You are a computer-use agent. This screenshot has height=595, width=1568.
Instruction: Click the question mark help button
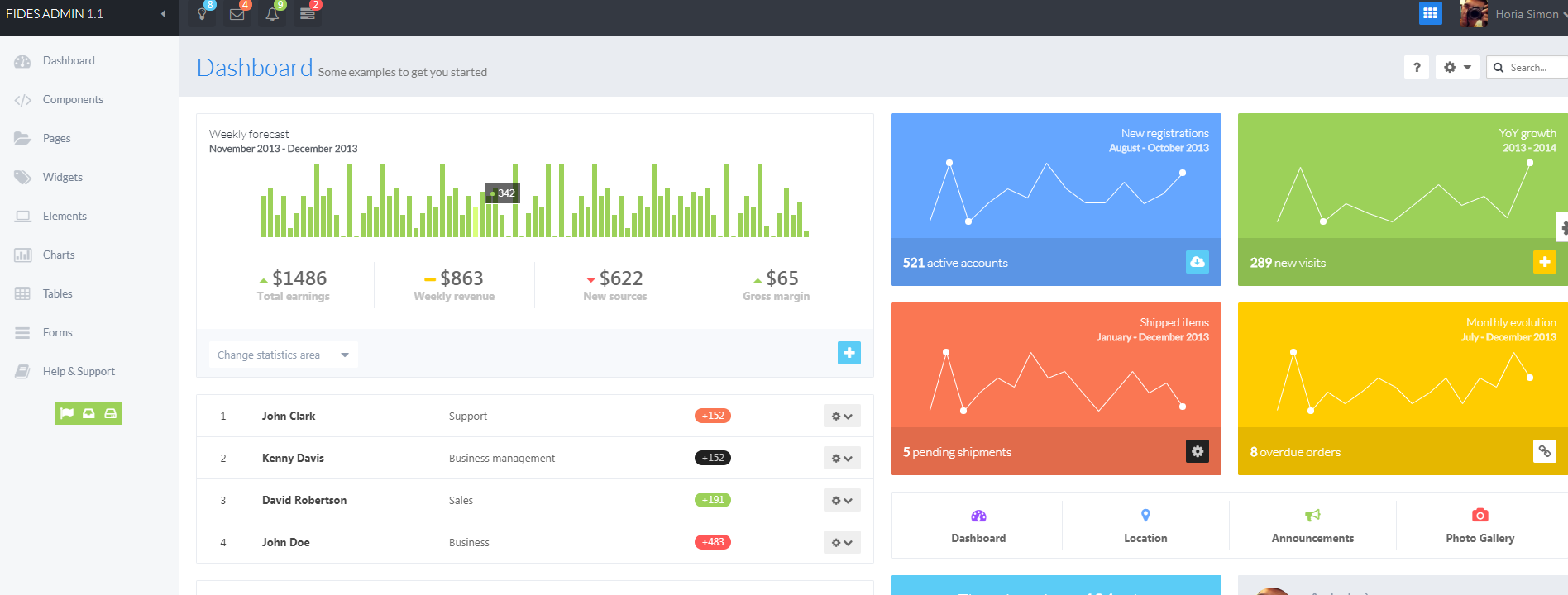[1417, 68]
